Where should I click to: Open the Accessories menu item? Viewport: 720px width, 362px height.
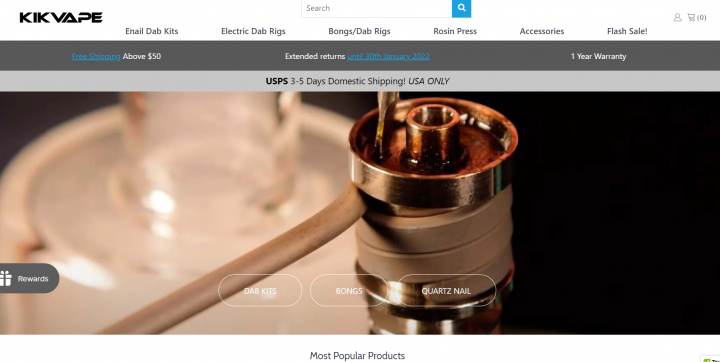[542, 31]
